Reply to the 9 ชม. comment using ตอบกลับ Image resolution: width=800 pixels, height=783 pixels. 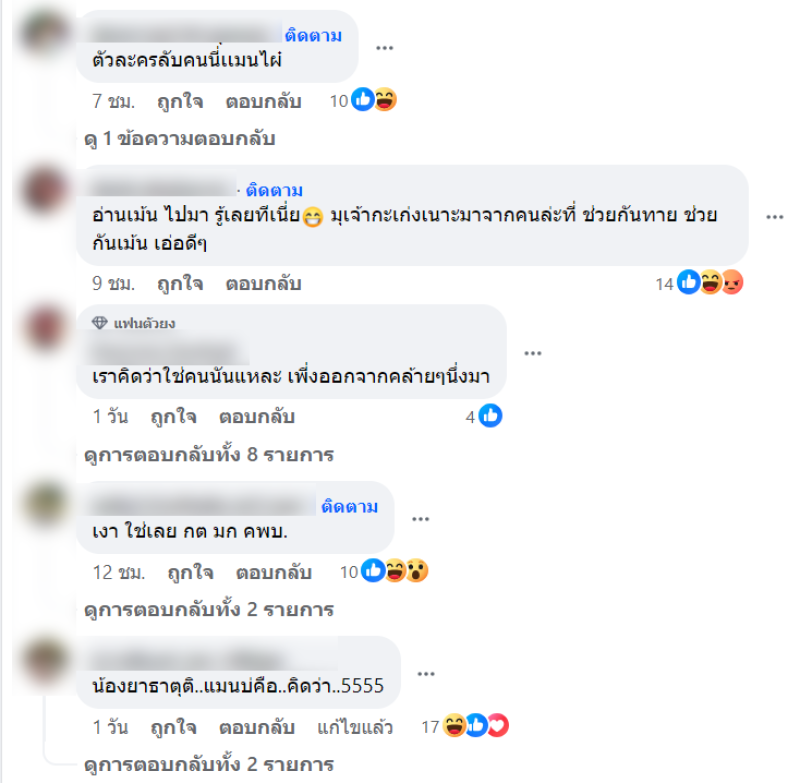(x=263, y=284)
